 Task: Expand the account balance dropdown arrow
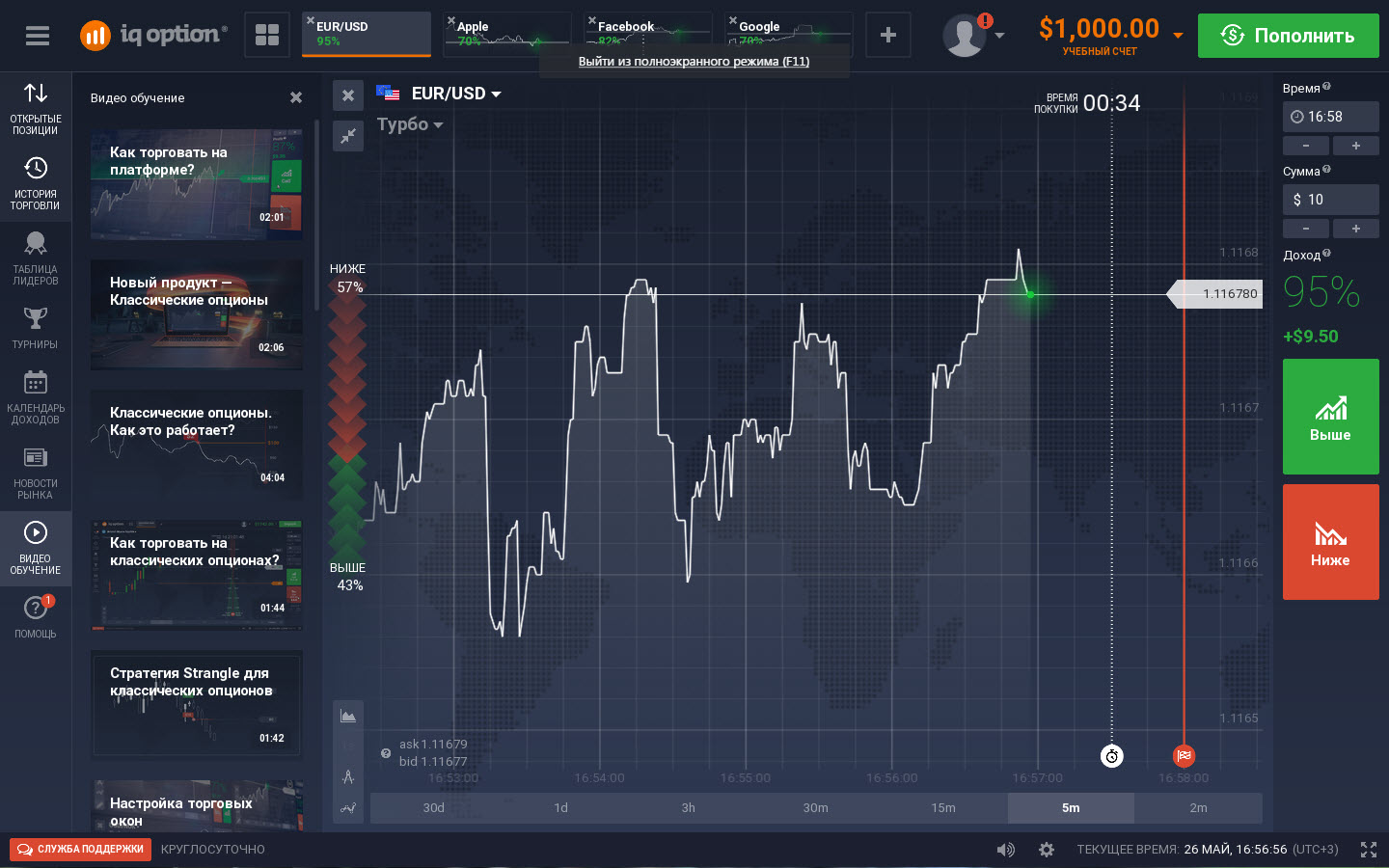point(1178,36)
